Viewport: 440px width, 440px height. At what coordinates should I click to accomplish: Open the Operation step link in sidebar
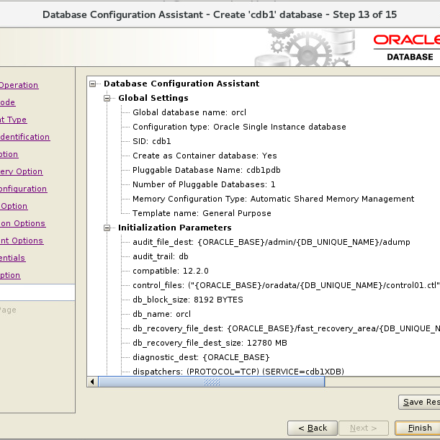pyautogui.click(x=19, y=85)
